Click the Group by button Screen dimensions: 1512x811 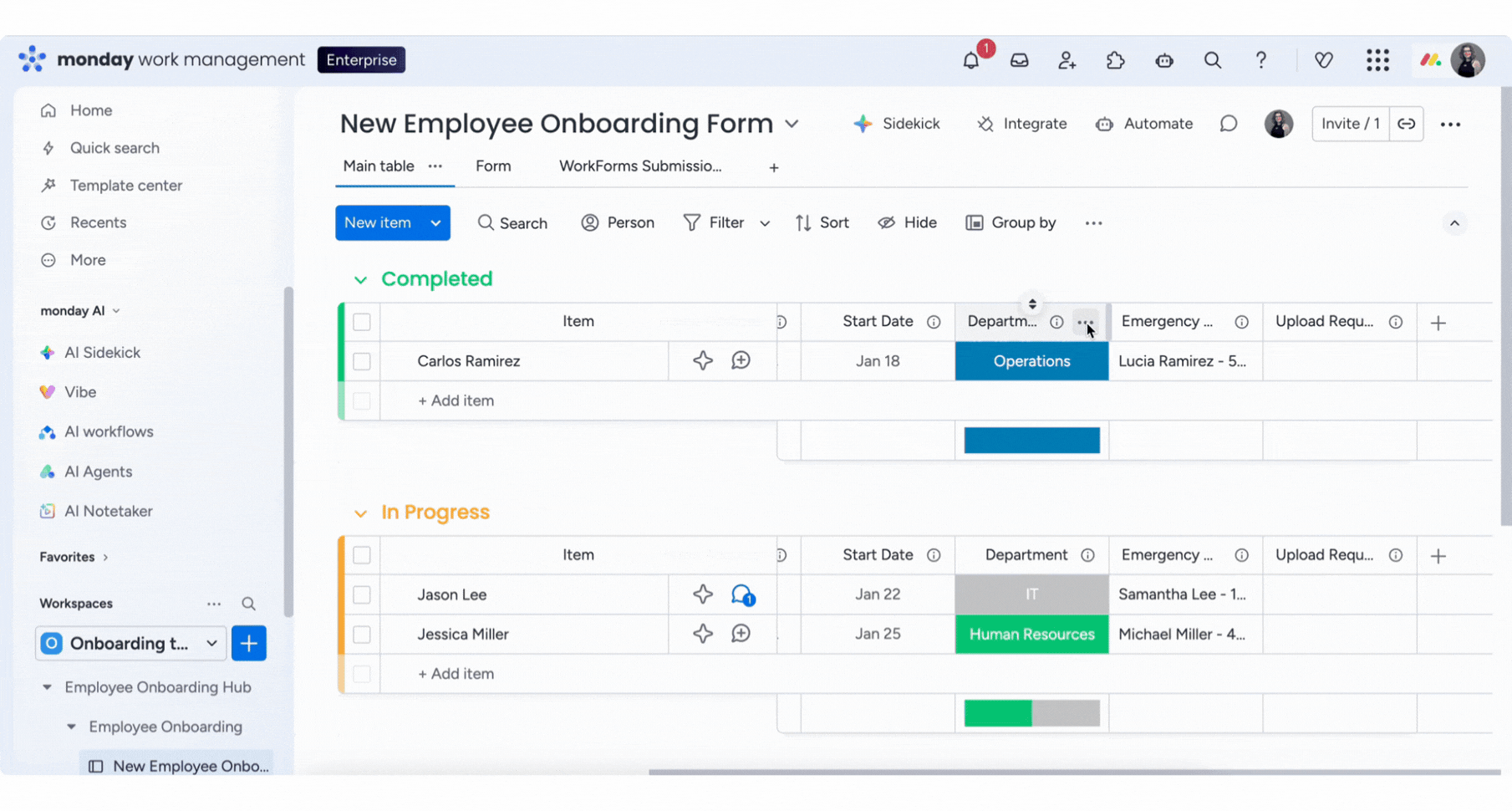[x=1011, y=223]
